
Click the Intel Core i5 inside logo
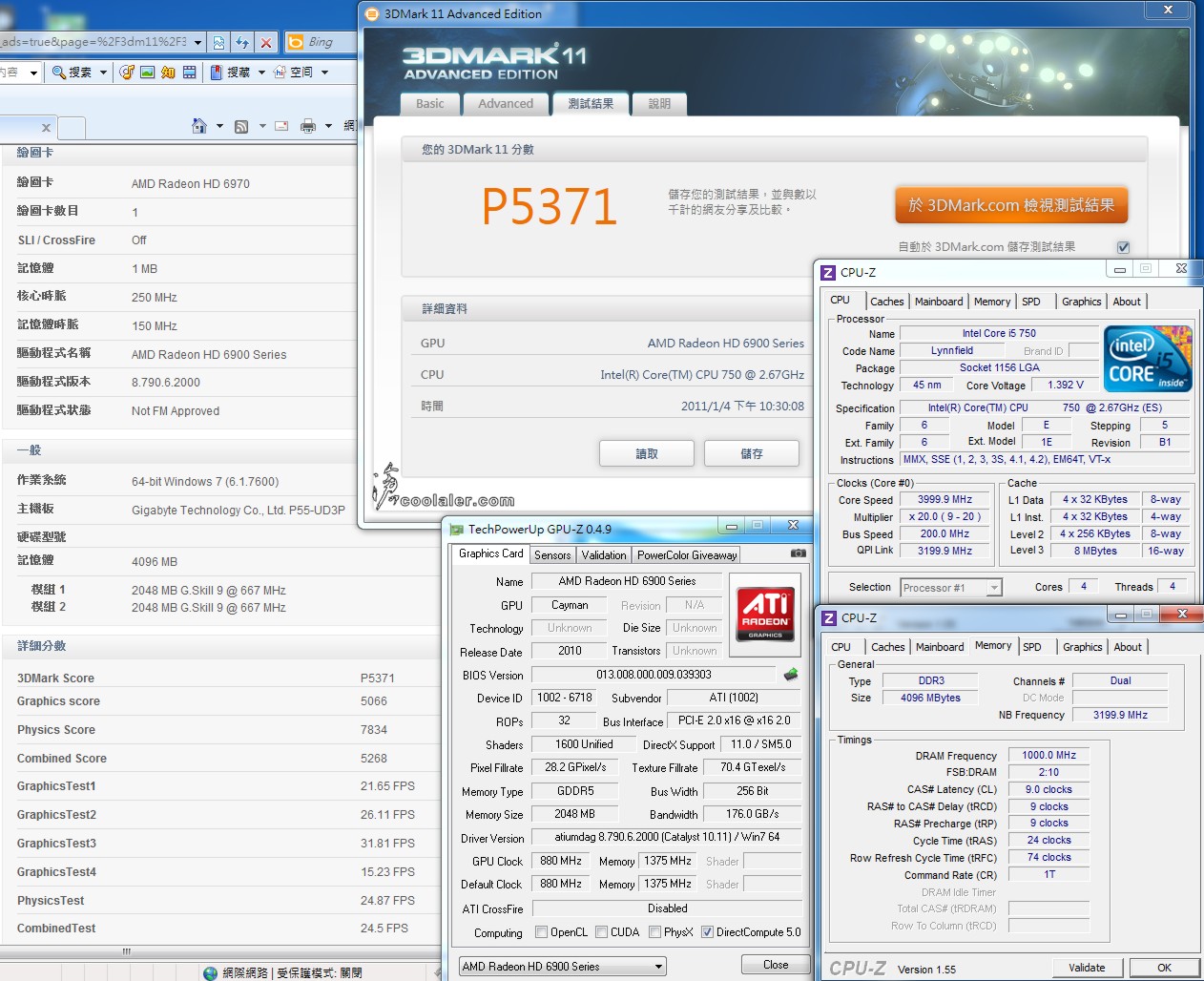[1149, 358]
